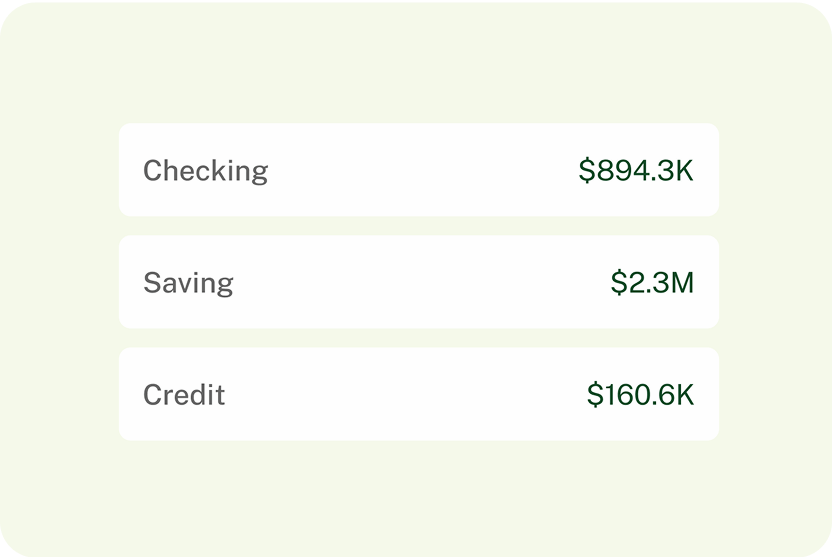832x557 pixels.
Task: Click the dollar sign in Credit balance
Action: (x=594, y=395)
